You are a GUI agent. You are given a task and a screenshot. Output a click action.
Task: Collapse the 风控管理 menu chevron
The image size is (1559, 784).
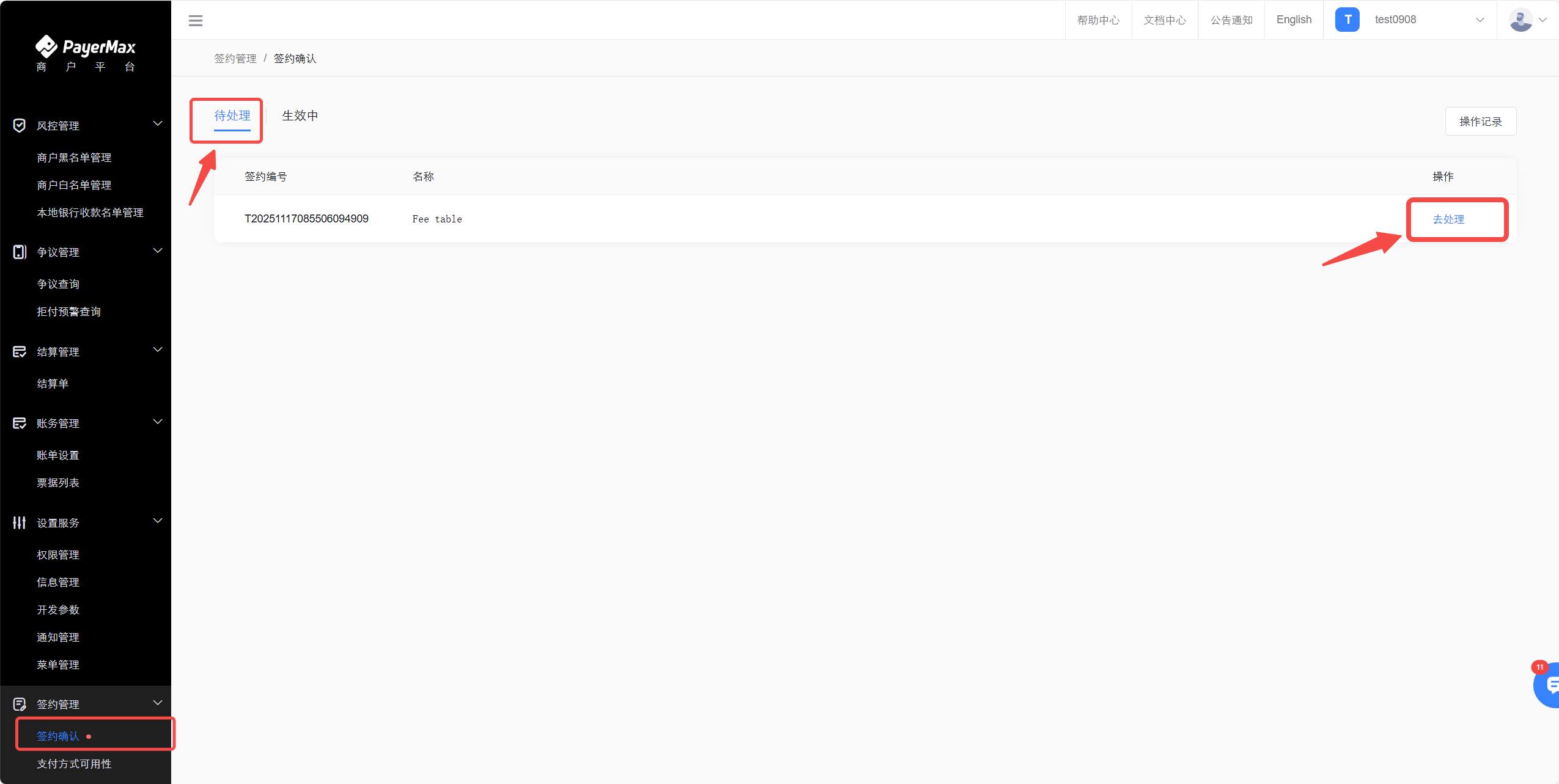coord(158,124)
